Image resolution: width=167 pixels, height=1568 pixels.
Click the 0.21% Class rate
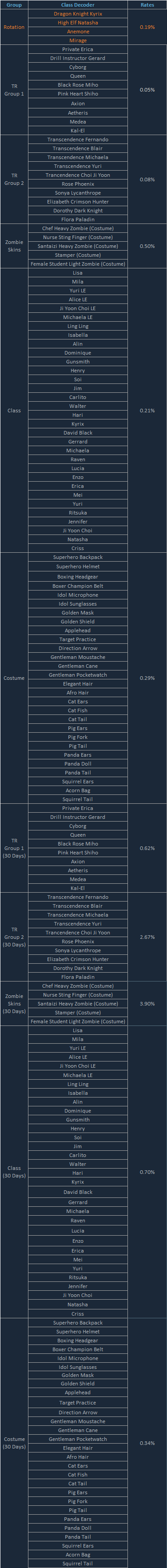coord(147,411)
